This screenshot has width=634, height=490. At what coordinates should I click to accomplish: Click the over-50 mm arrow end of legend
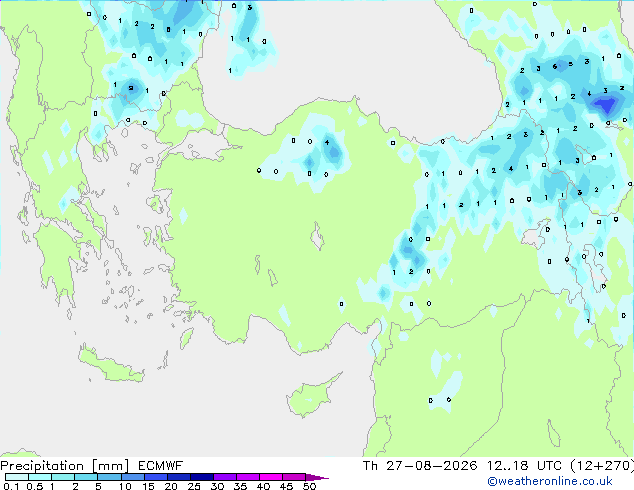tap(317, 477)
